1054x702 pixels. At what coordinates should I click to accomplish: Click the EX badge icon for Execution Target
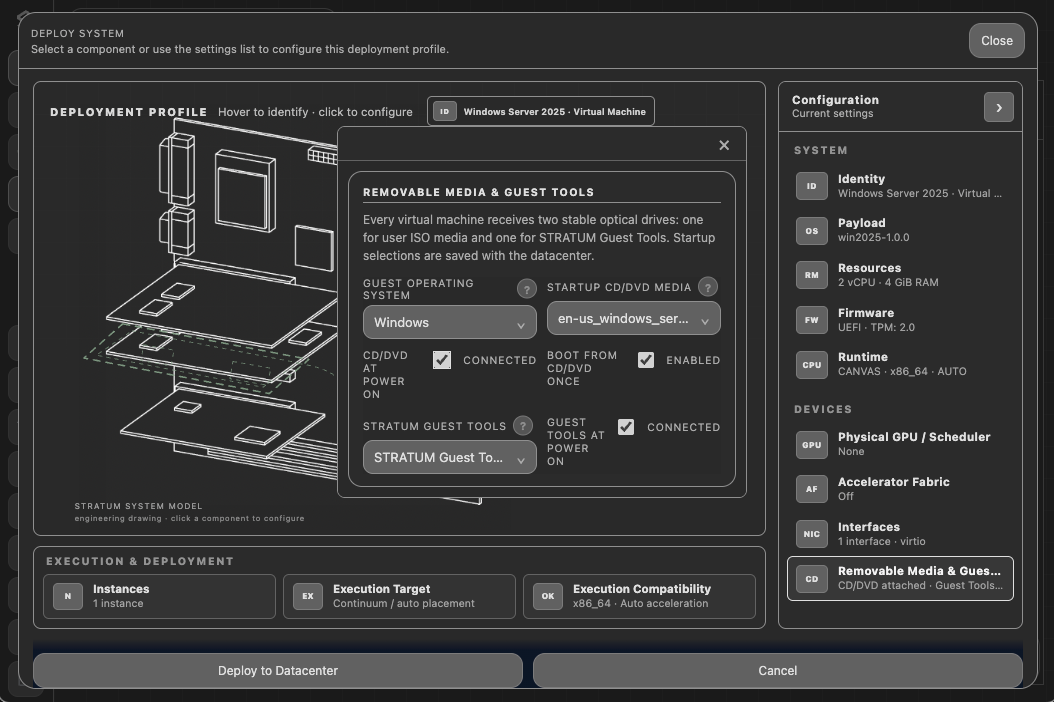(308, 596)
